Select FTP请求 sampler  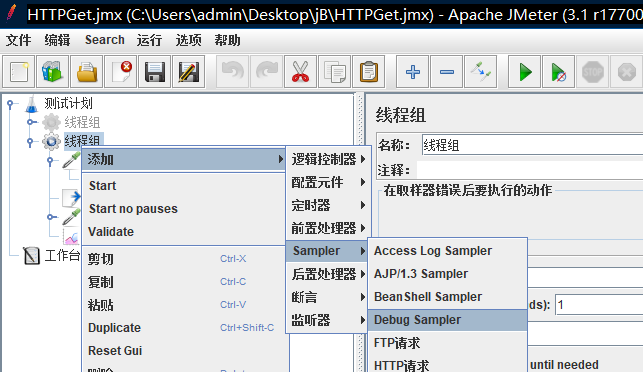[447, 342]
